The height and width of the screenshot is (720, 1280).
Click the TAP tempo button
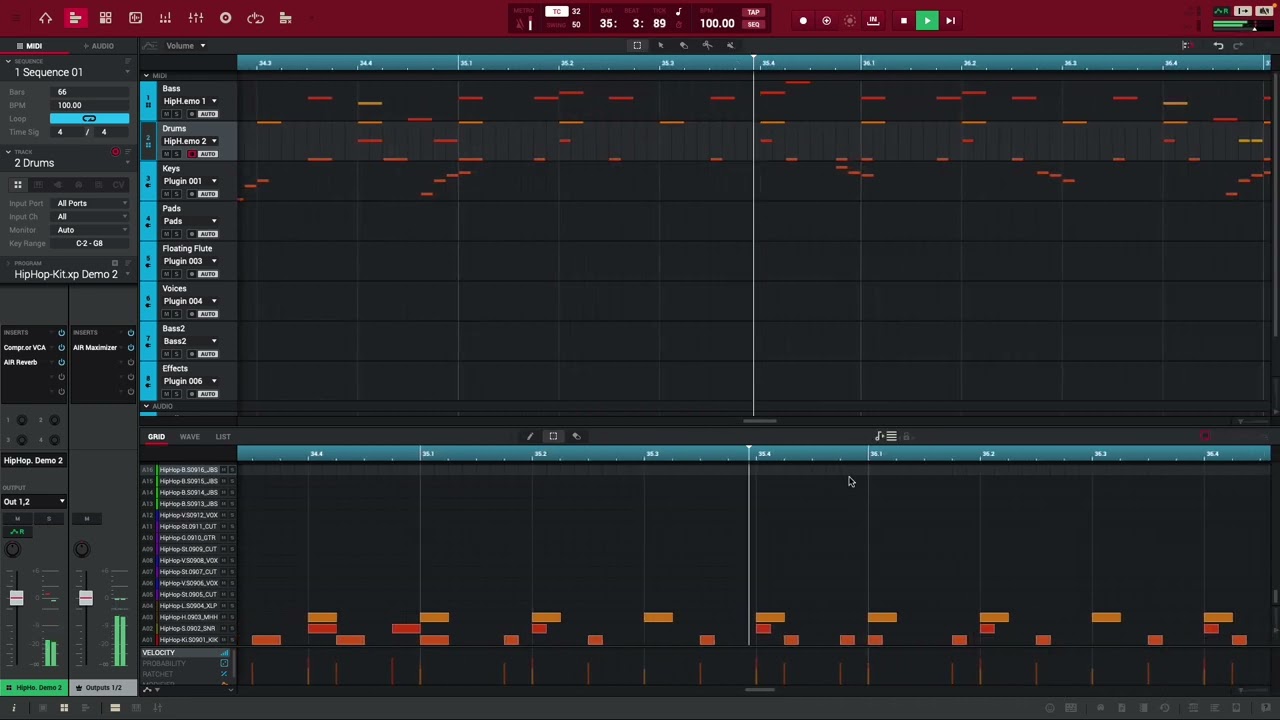click(x=754, y=13)
